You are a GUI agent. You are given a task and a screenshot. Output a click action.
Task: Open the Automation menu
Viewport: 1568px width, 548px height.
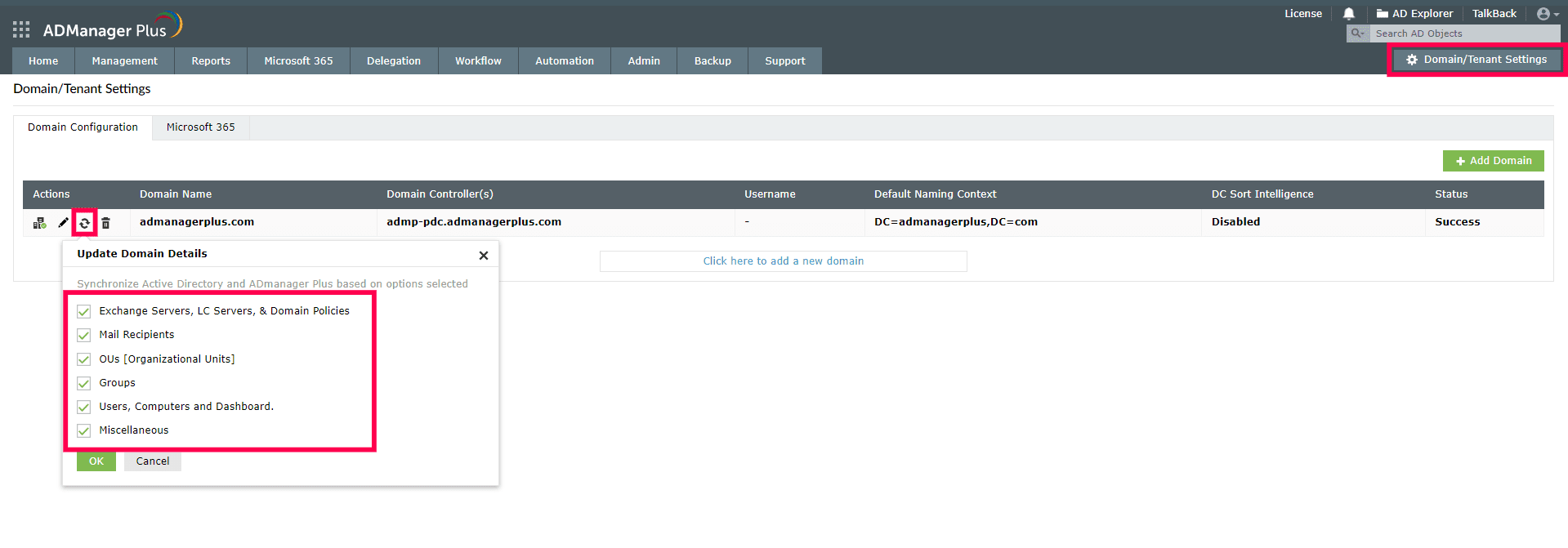coord(565,61)
